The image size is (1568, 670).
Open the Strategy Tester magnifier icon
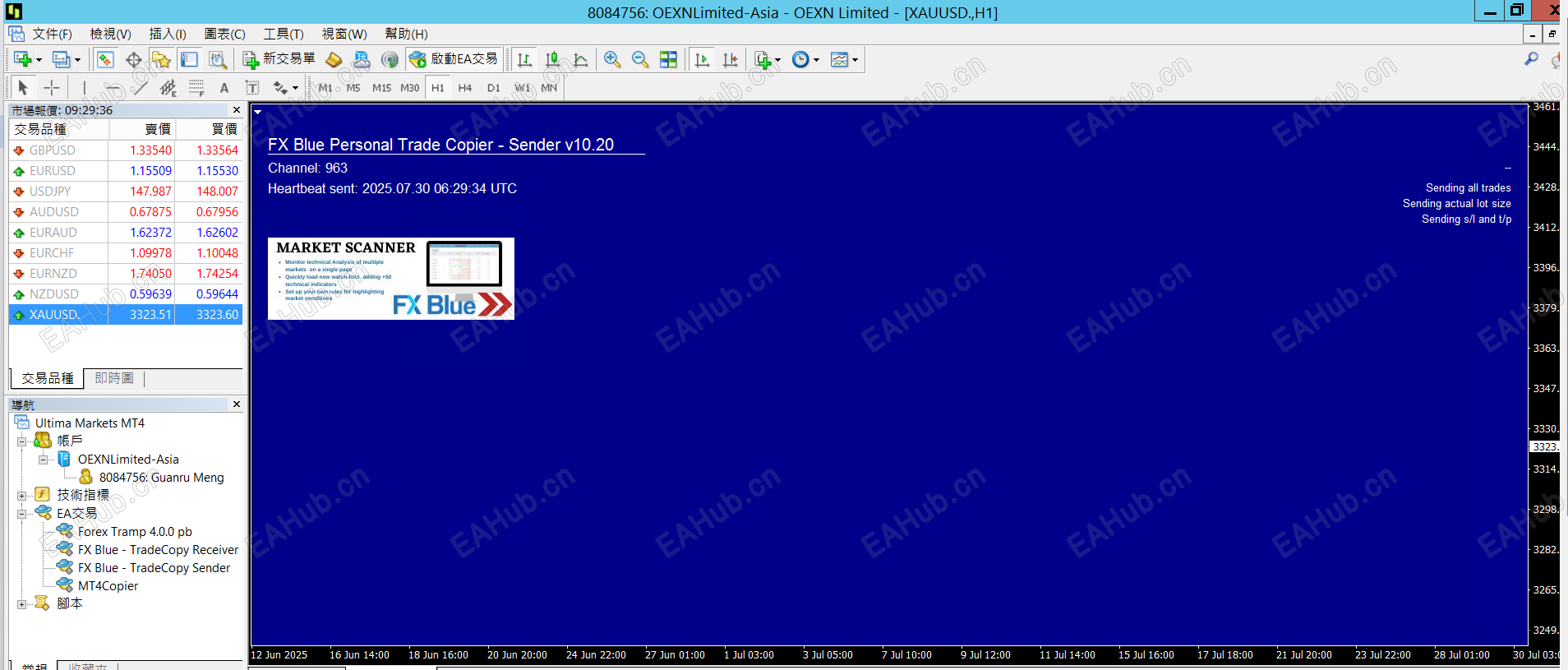217,59
